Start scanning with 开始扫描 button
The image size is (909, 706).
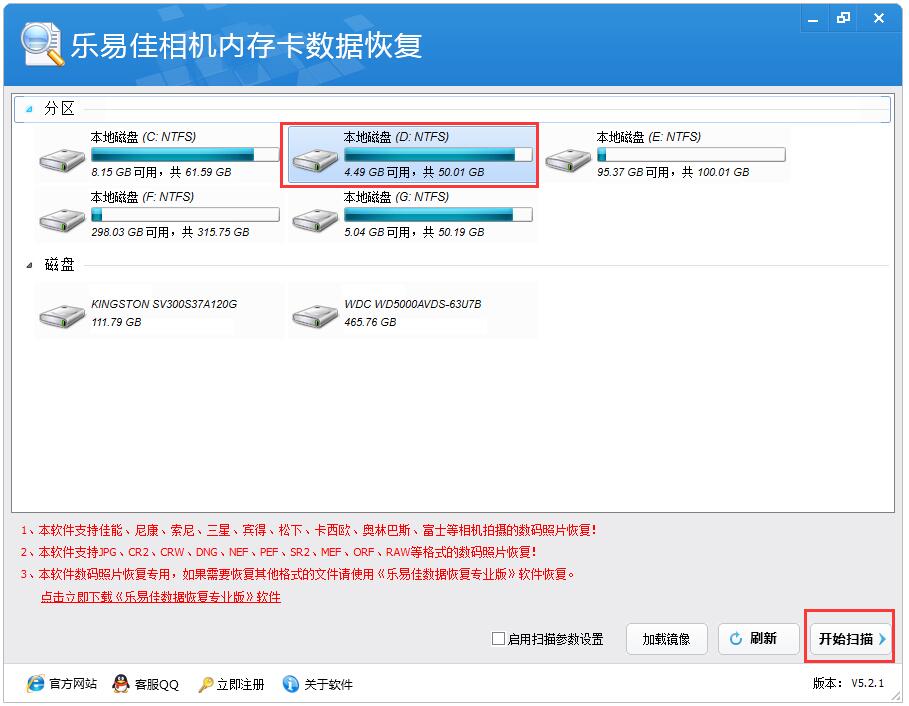[x=850, y=639]
